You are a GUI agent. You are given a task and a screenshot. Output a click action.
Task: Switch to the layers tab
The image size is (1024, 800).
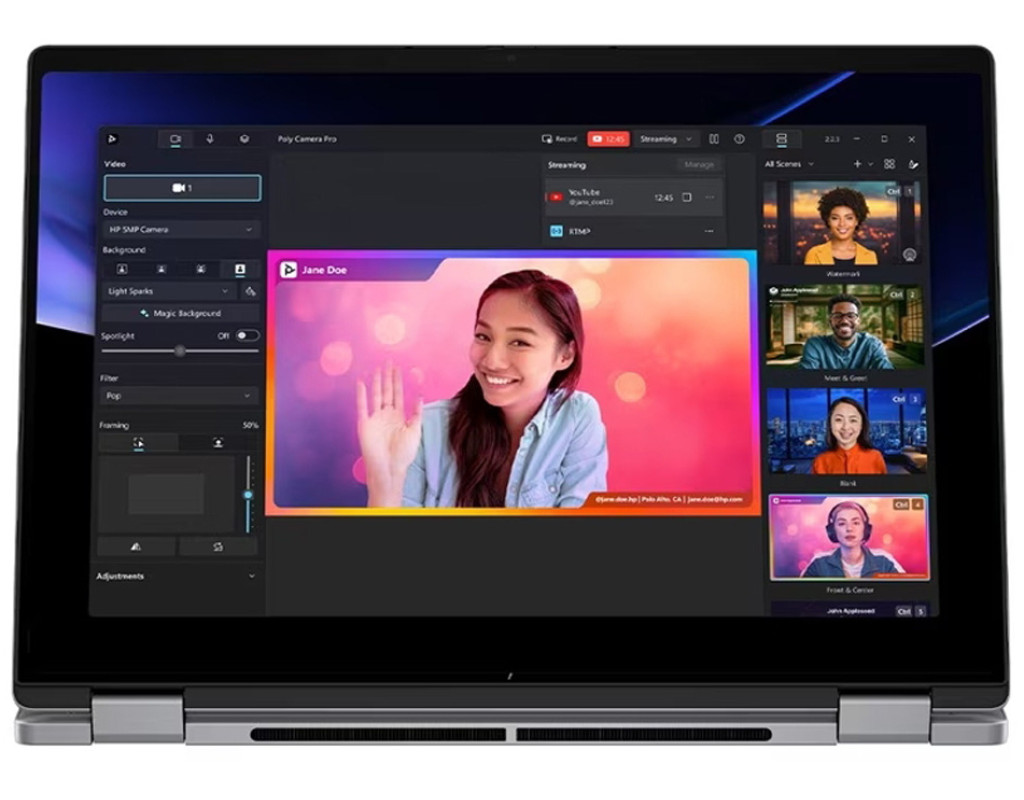(x=244, y=139)
